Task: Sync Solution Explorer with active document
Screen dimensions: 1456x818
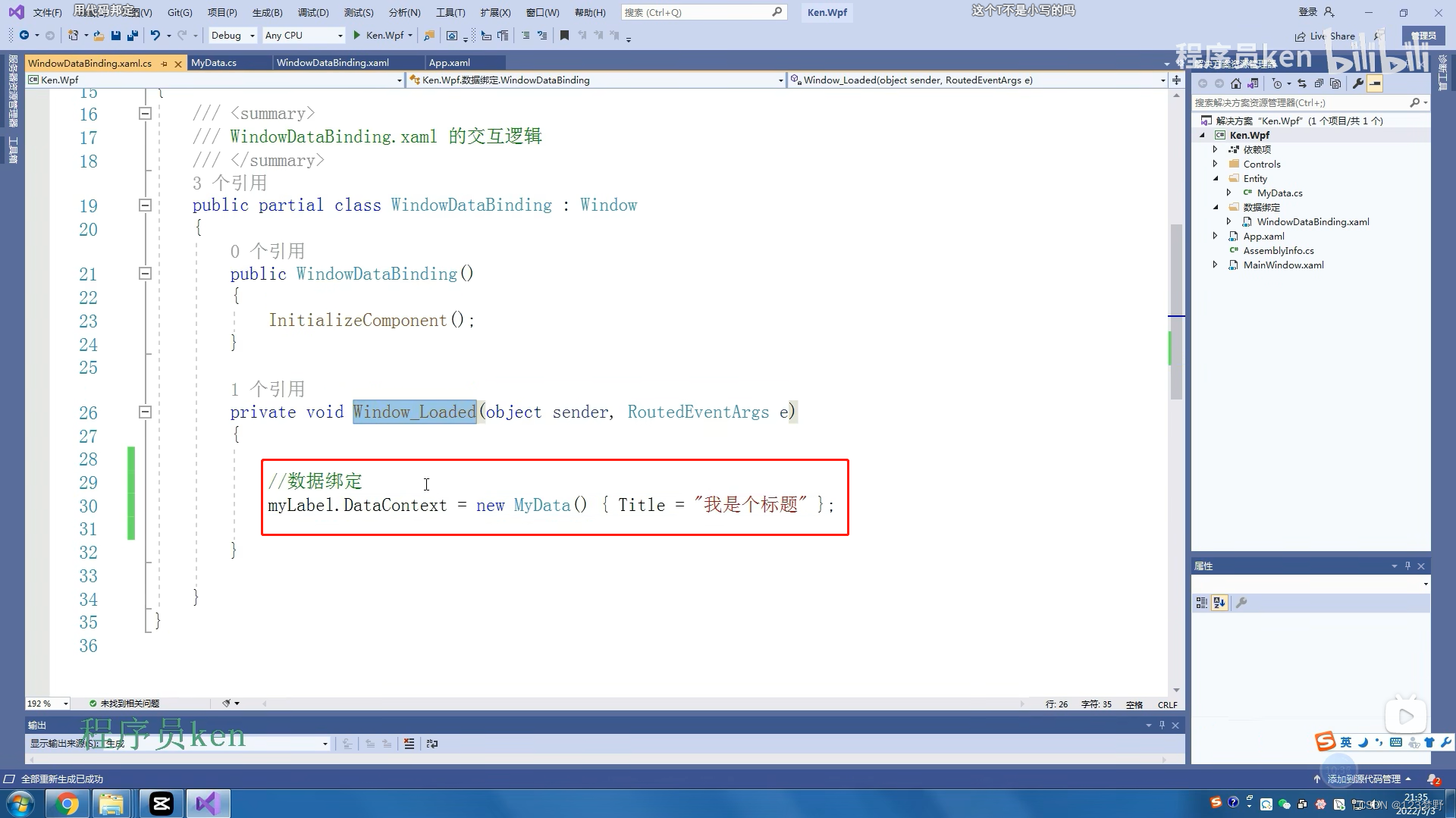Action: [1303, 83]
